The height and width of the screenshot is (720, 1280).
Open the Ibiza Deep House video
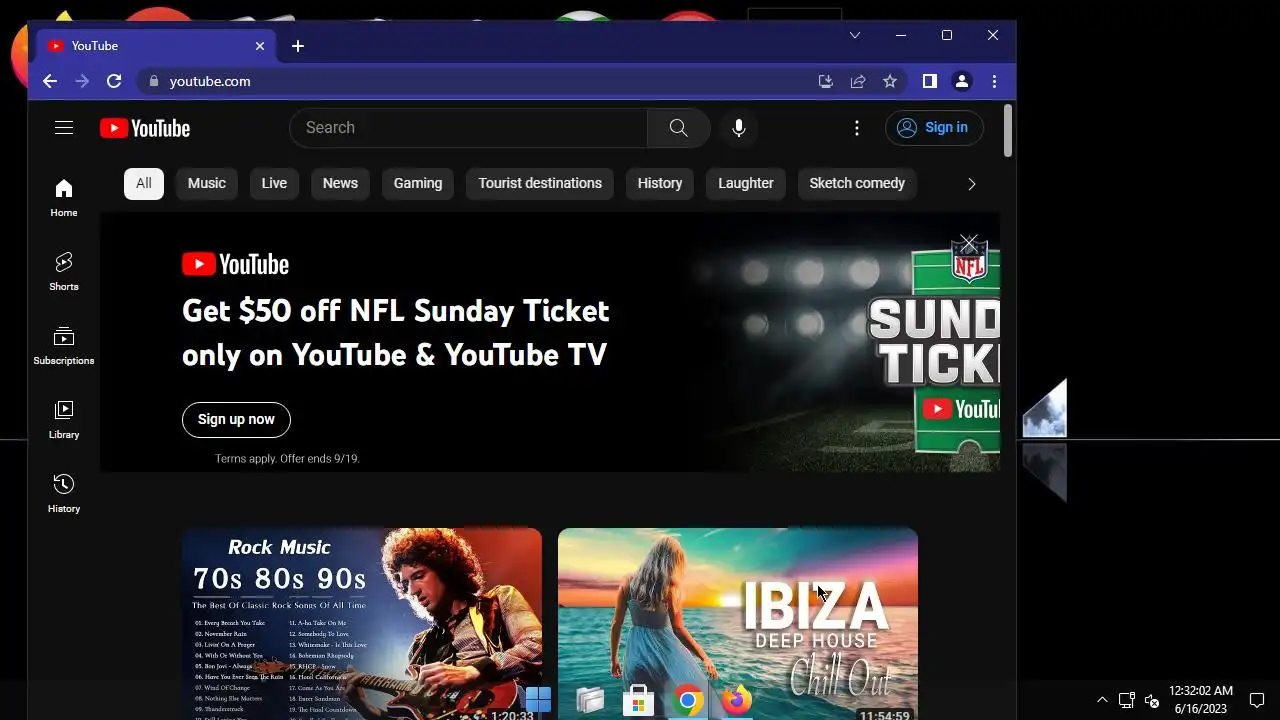pyautogui.click(x=738, y=624)
